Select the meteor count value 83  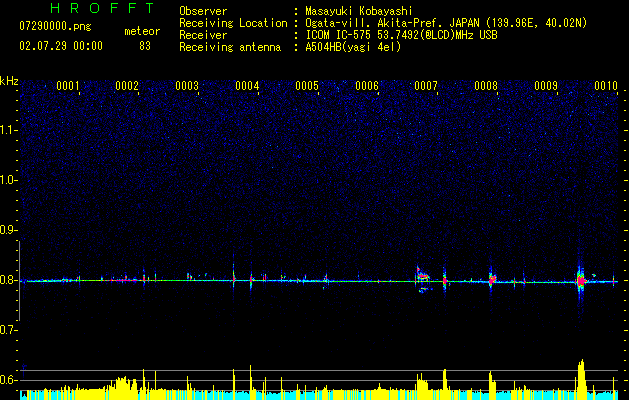145,46
